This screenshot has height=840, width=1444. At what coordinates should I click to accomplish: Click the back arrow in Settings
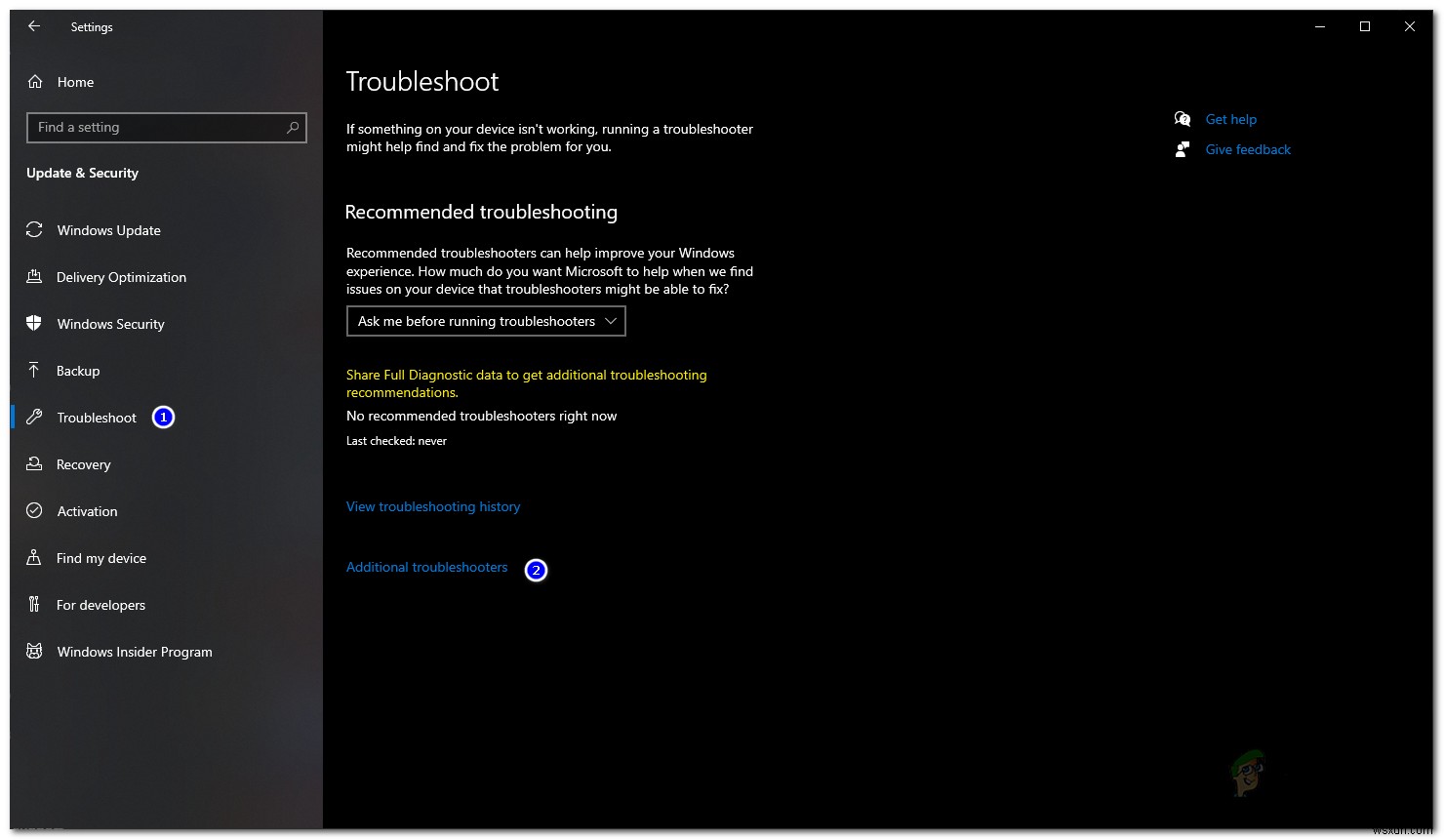tap(33, 26)
